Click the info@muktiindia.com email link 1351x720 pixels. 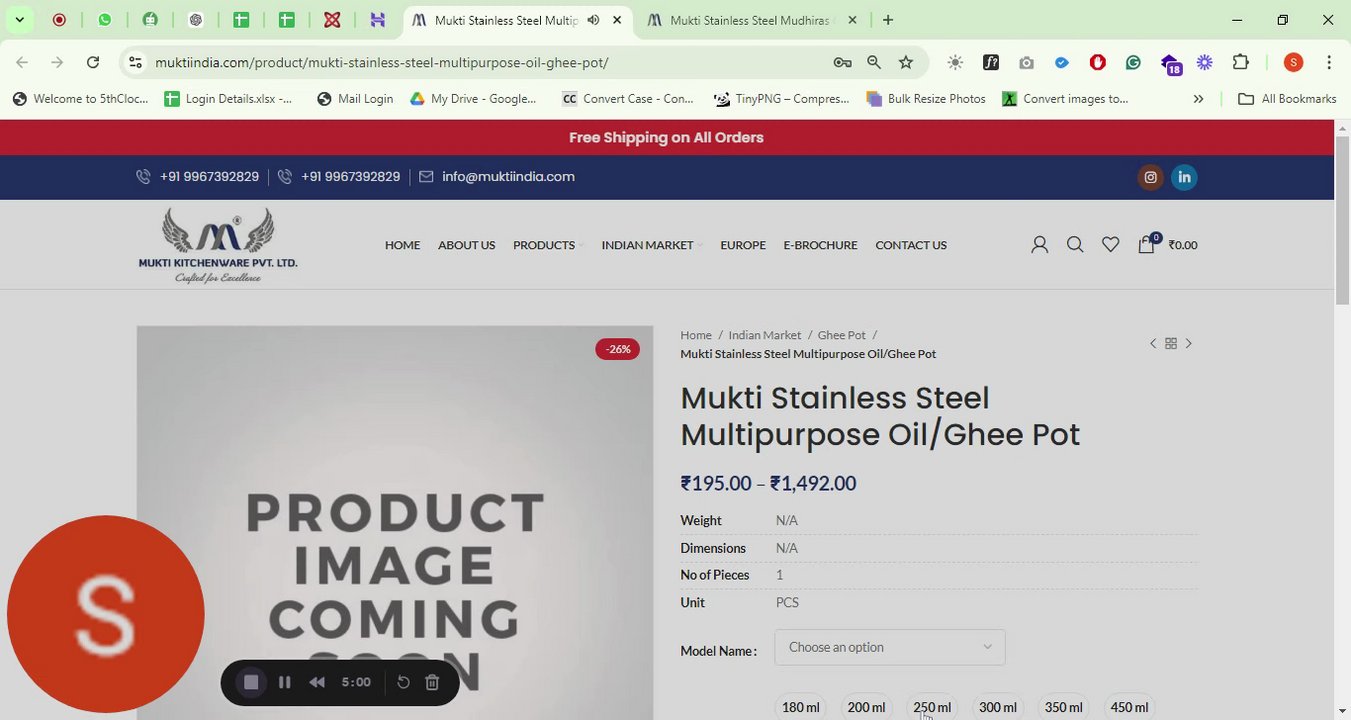coord(508,177)
